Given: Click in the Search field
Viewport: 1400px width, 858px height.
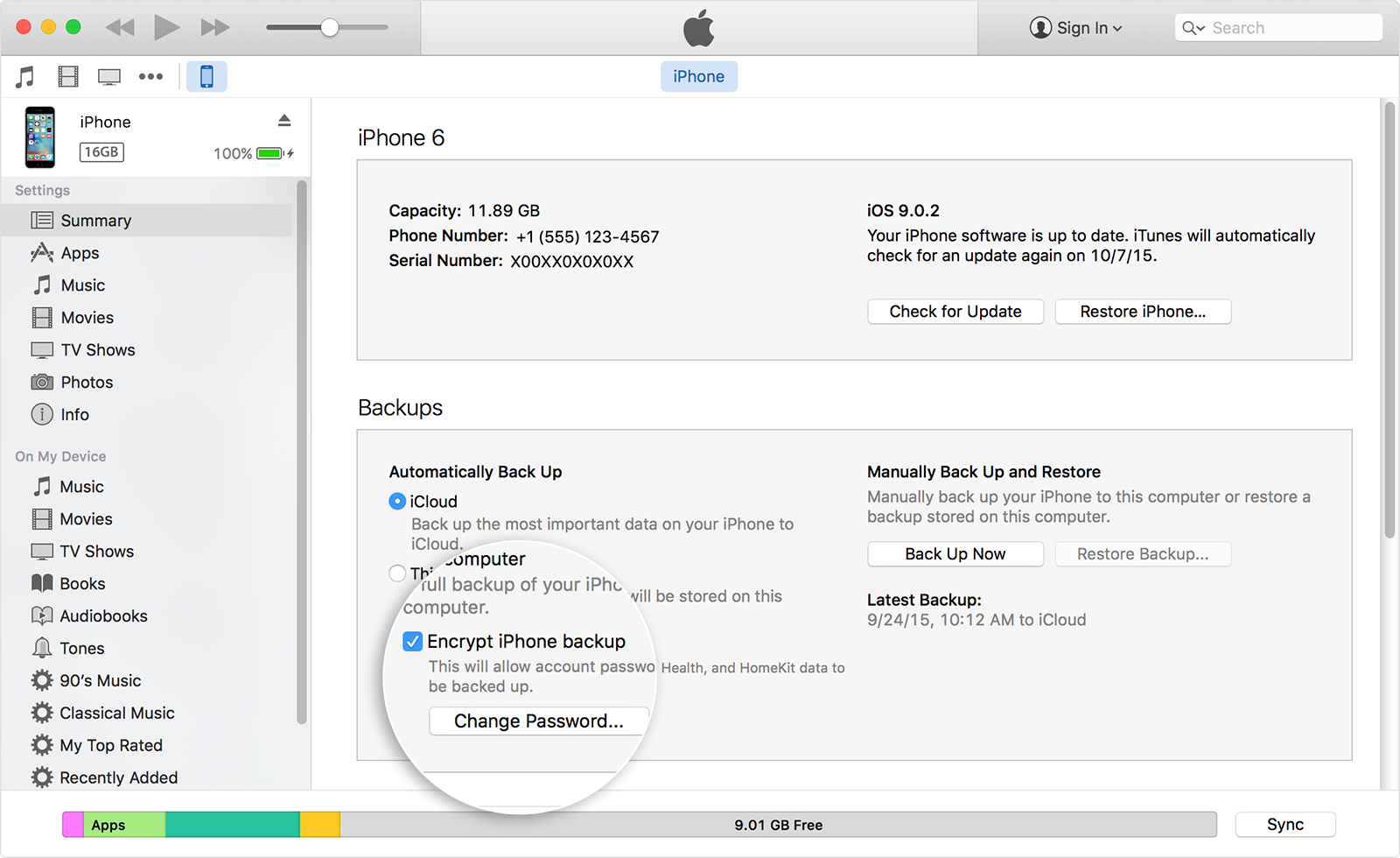Looking at the screenshot, I should tap(1278, 28).
